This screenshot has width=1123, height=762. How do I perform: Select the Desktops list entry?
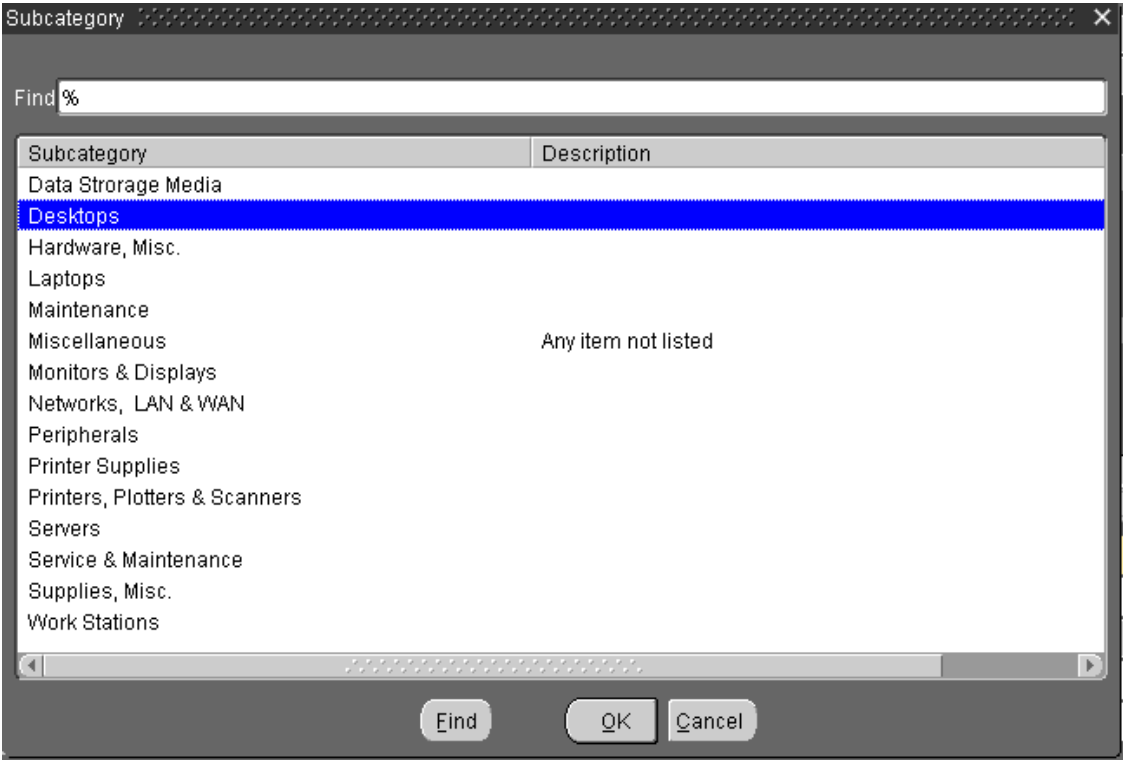pos(75,216)
